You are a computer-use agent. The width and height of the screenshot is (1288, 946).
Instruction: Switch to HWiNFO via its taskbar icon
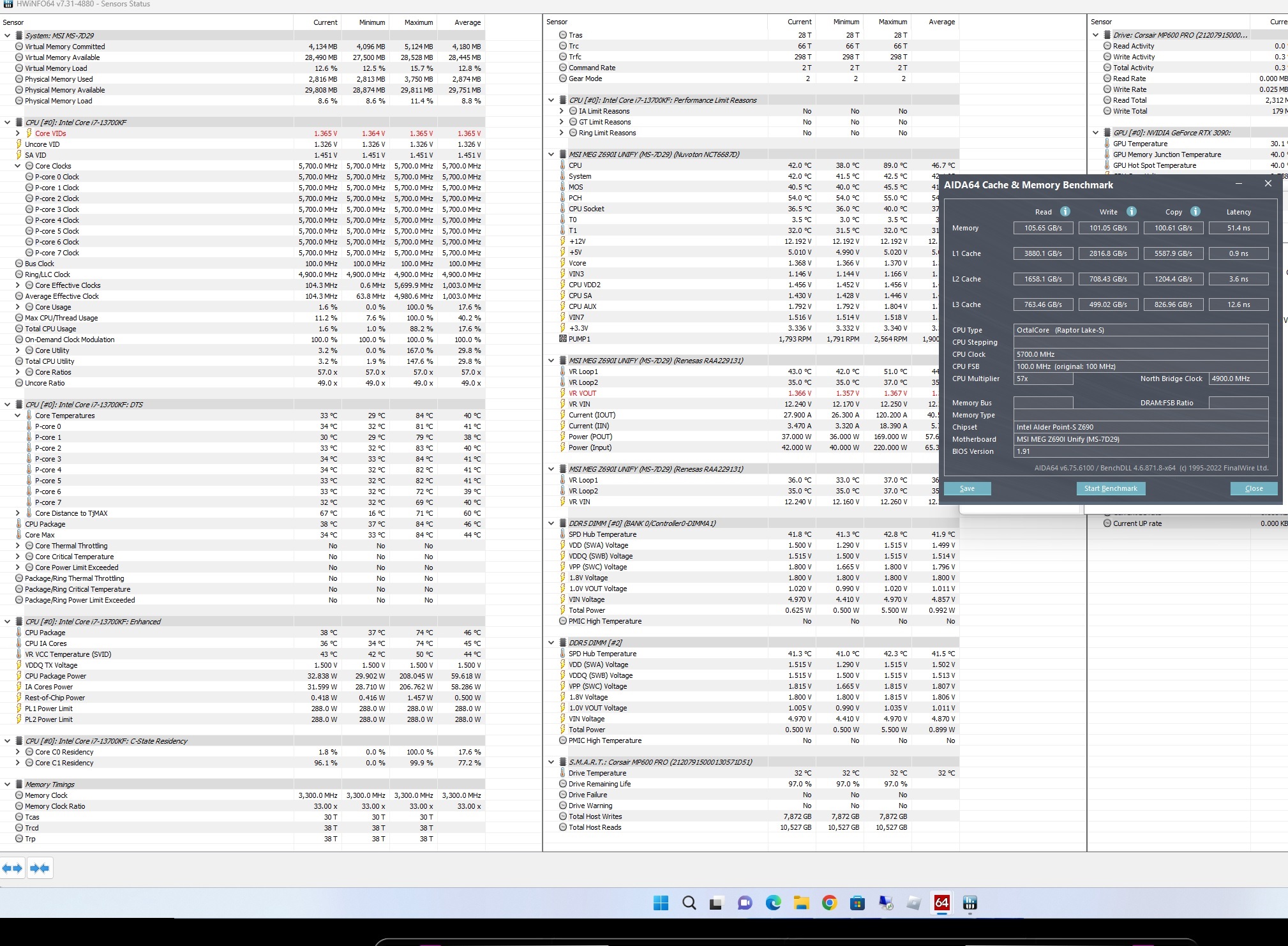pos(970,903)
